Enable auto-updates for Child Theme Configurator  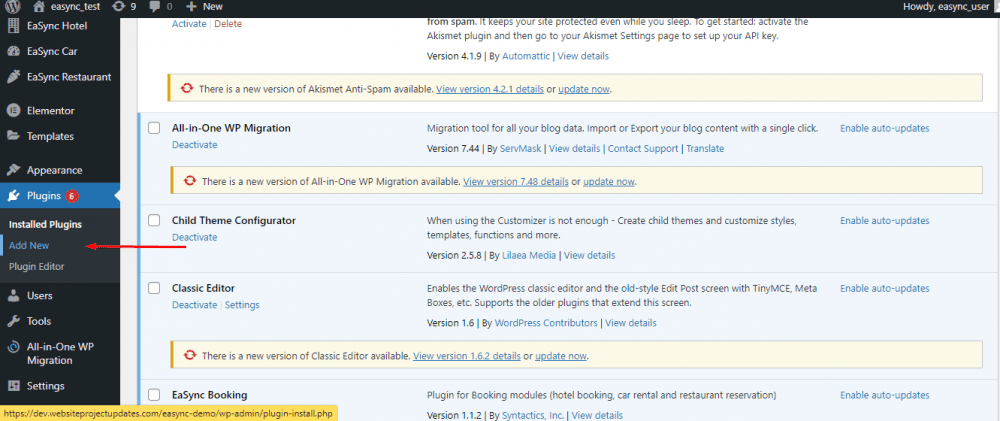tap(884, 221)
